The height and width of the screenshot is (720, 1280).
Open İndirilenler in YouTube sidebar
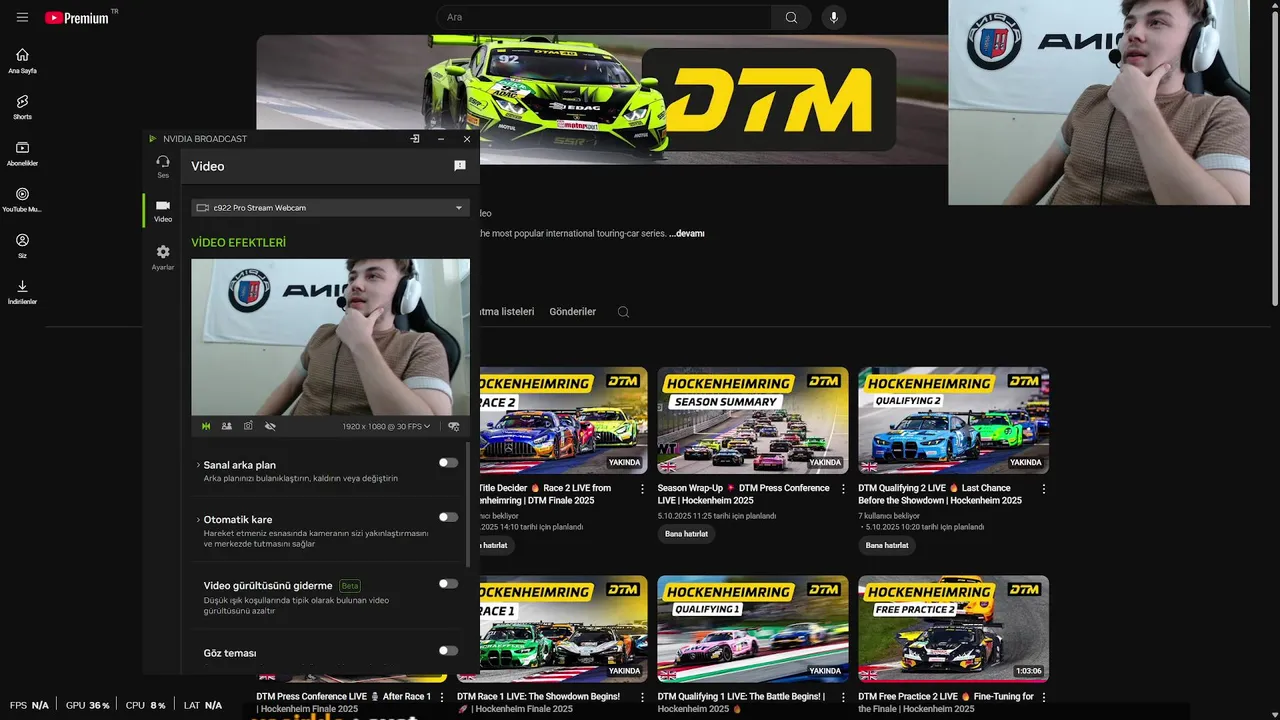(22, 292)
